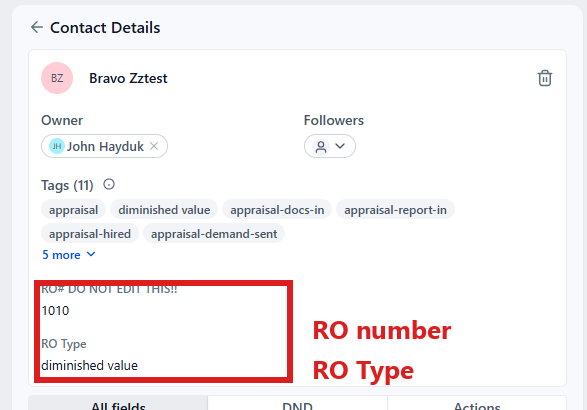Viewport: 587px width, 410px height.
Task: Click the RO number field value 1010
Action: click(x=55, y=310)
